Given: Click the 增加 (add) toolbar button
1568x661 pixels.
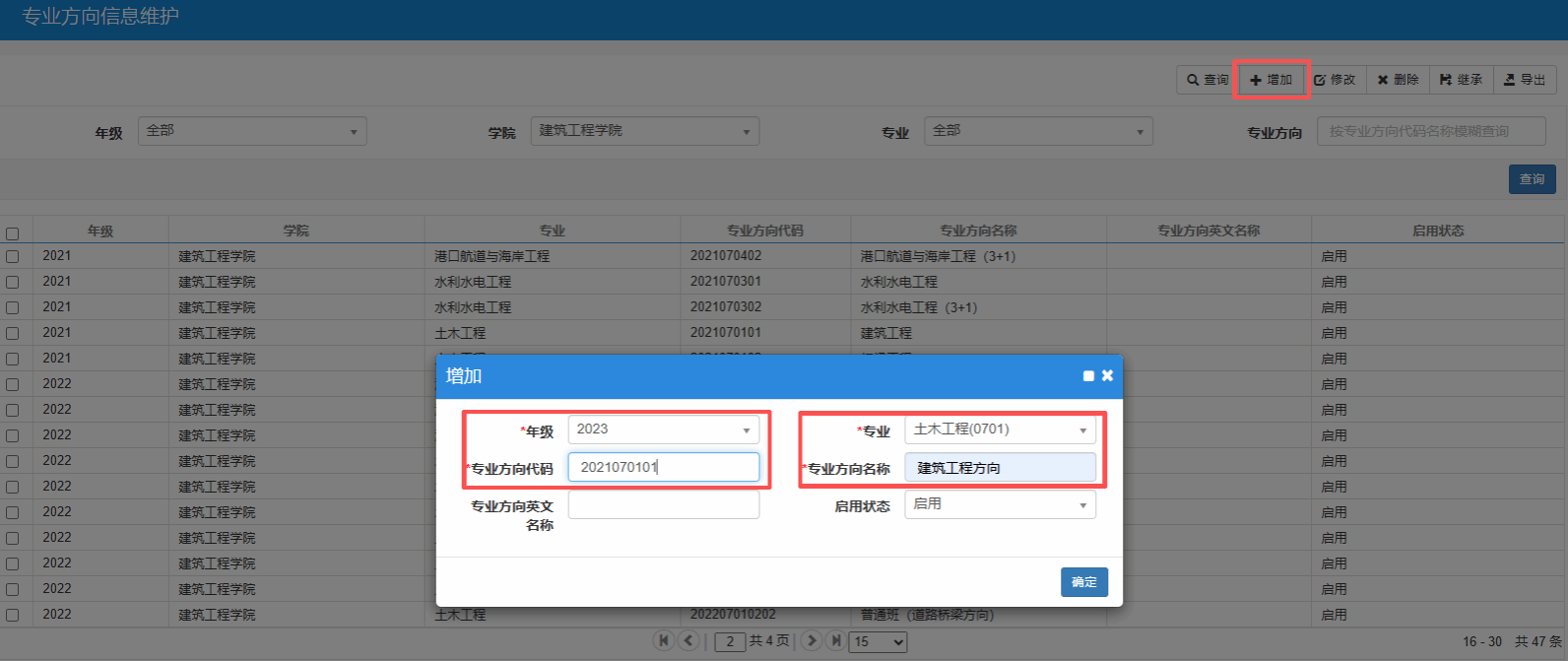Looking at the screenshot, I should tap(1271, 80).
